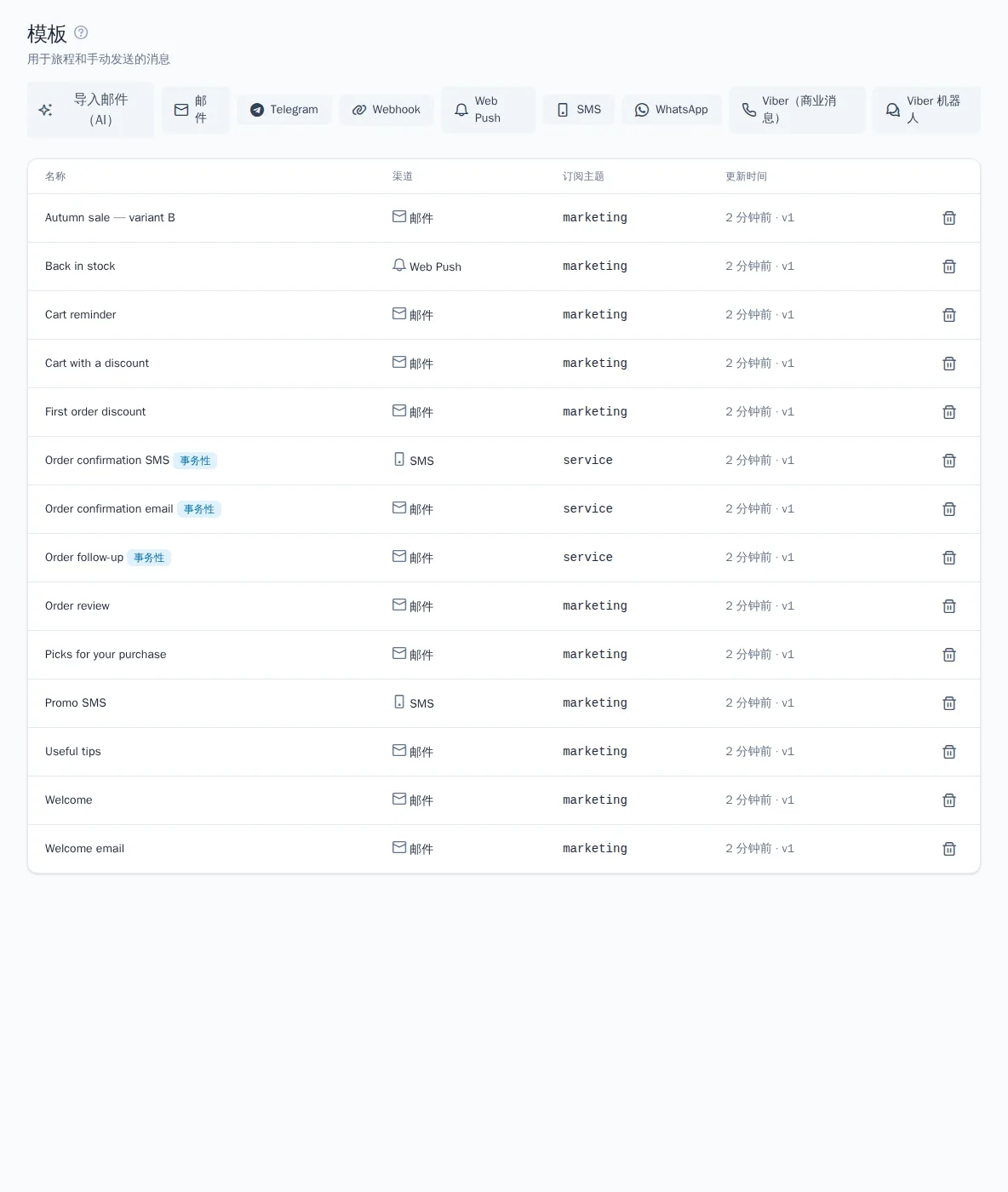
Task: Create a Web Push template
Action: click(489, 110)
